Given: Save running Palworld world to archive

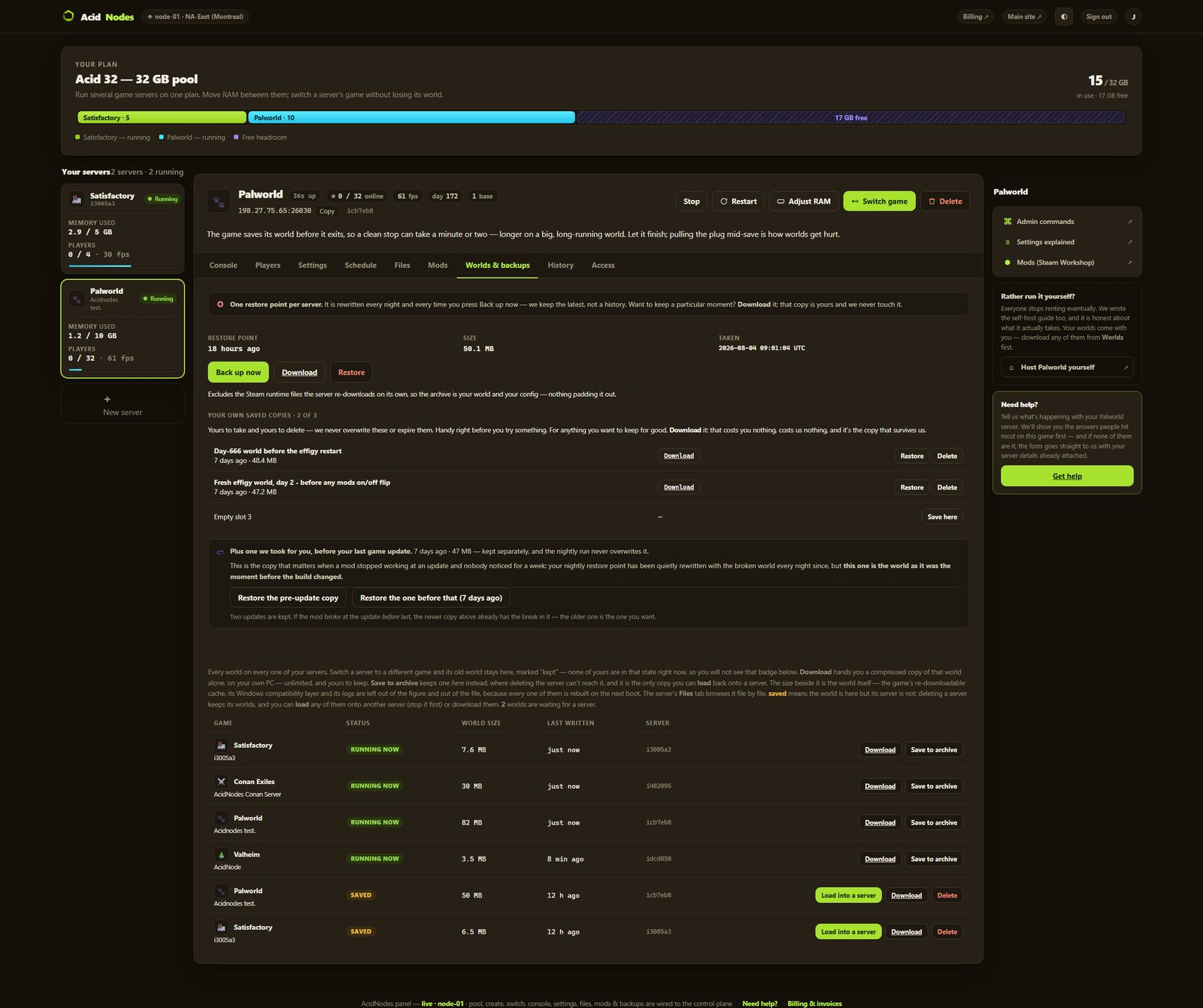Looking at the screenshot, I should point(934,822).
